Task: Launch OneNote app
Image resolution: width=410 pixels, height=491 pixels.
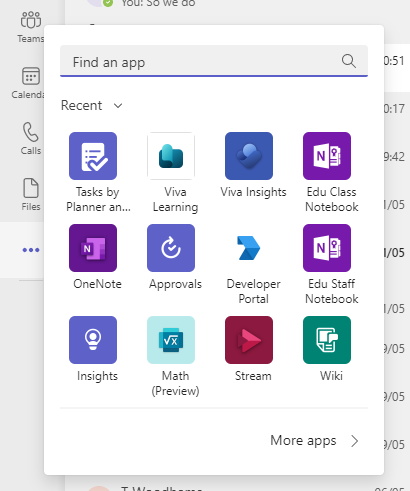Action: pyautogui.click(x=93, y=248)
